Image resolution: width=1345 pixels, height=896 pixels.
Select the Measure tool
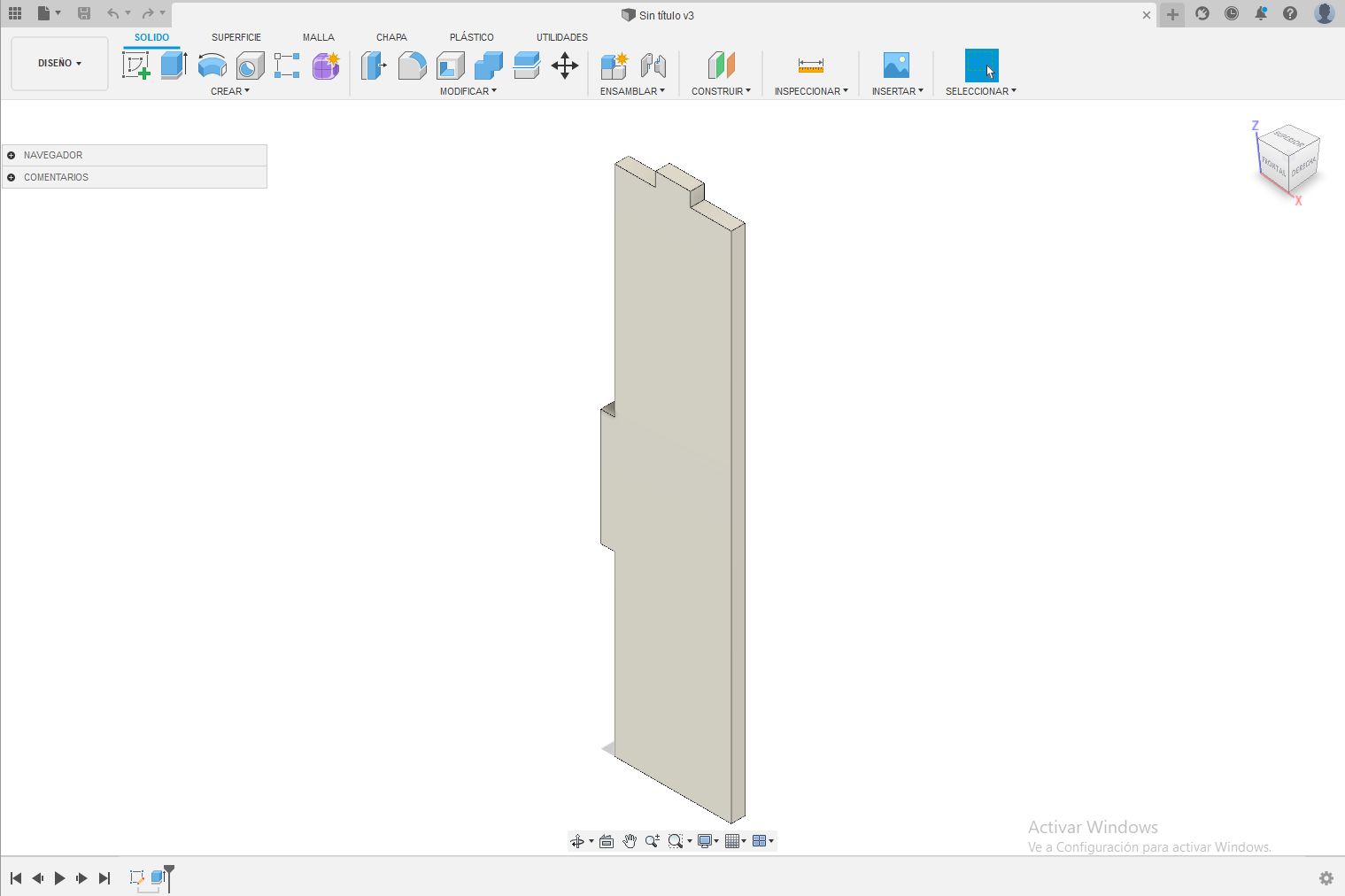(x=811, y=66)
